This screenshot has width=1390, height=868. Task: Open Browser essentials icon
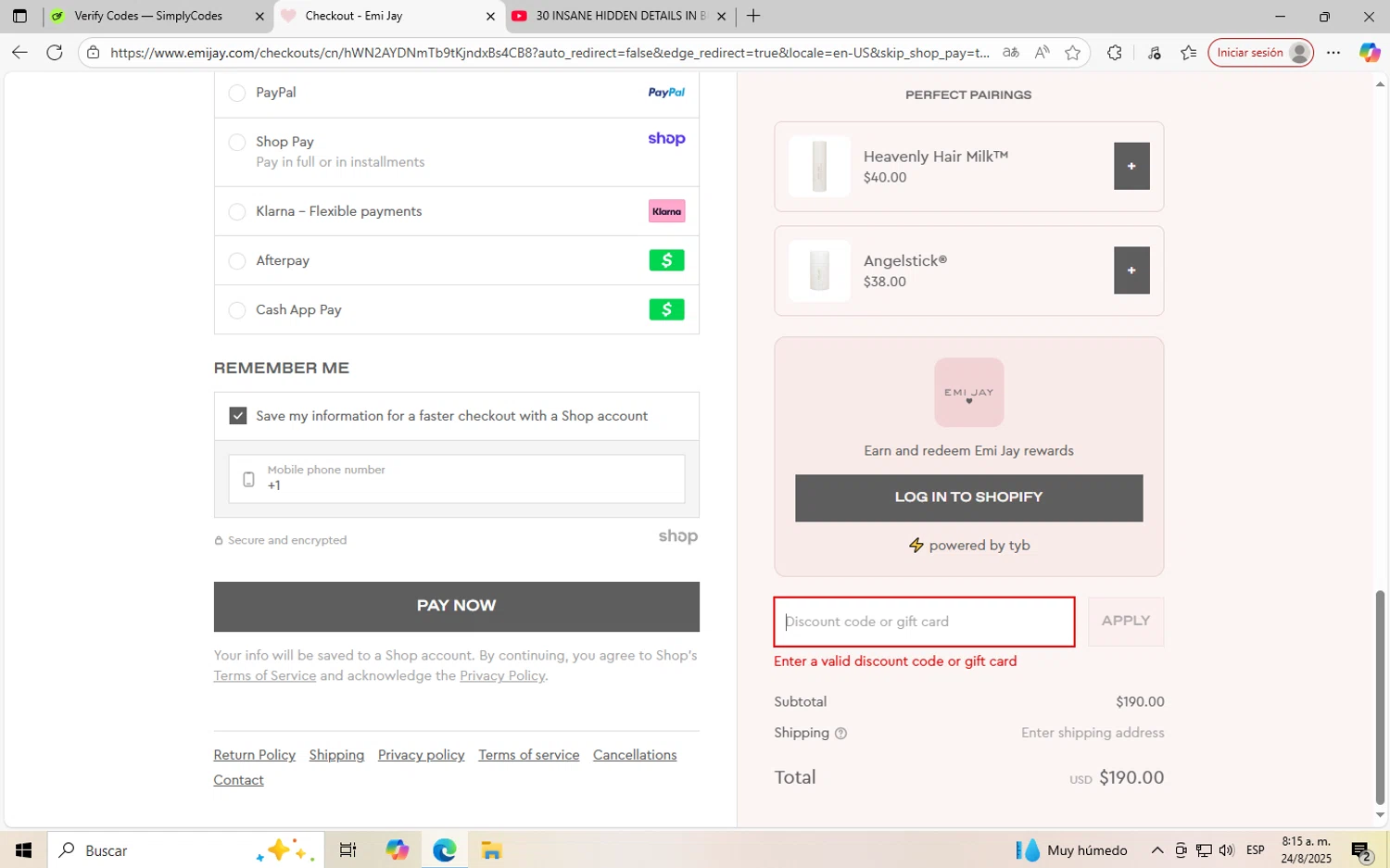(1155, 53)
